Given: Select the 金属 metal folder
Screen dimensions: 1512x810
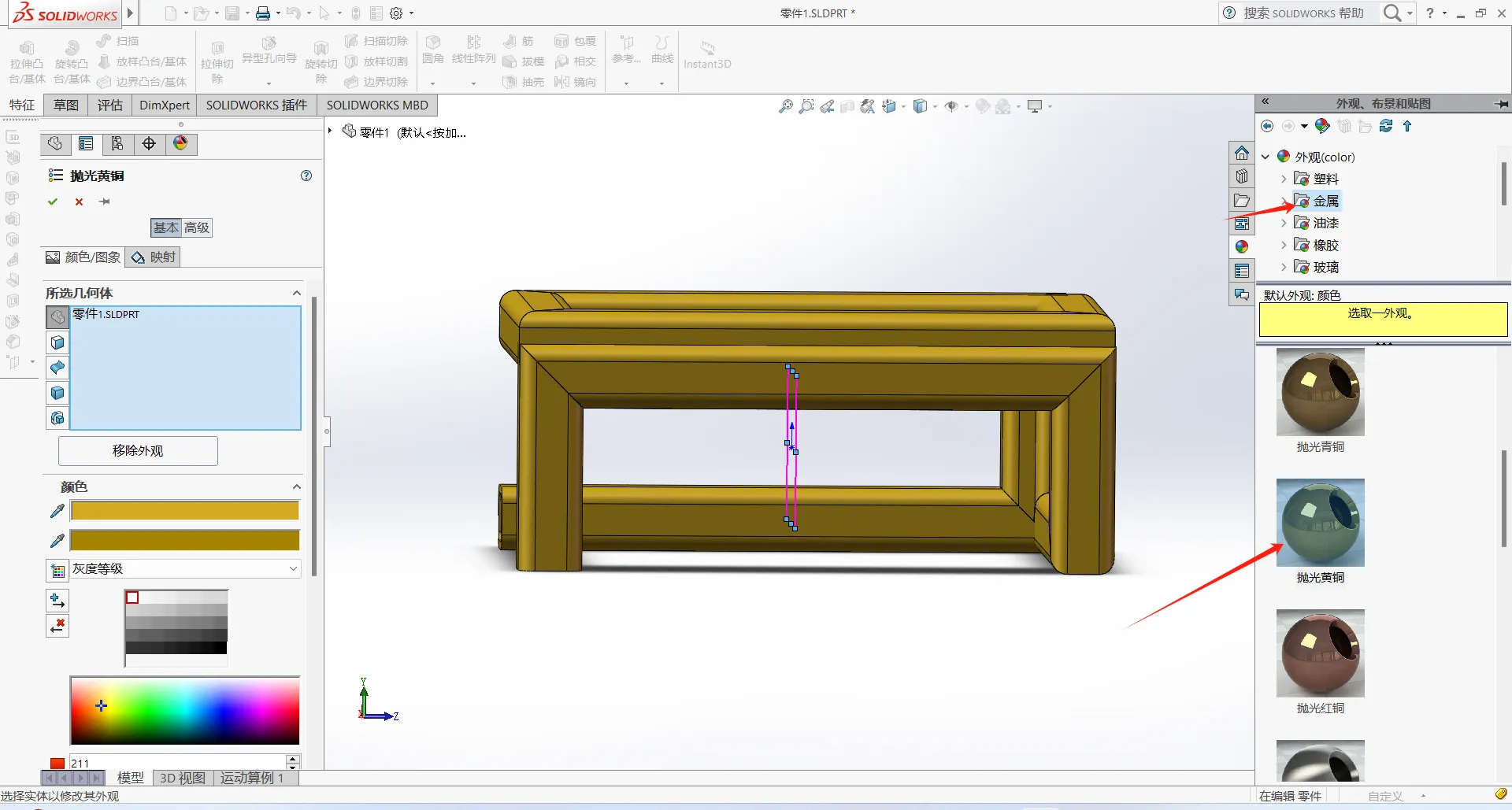Looking at the screenshot, I should (1325, 201).
